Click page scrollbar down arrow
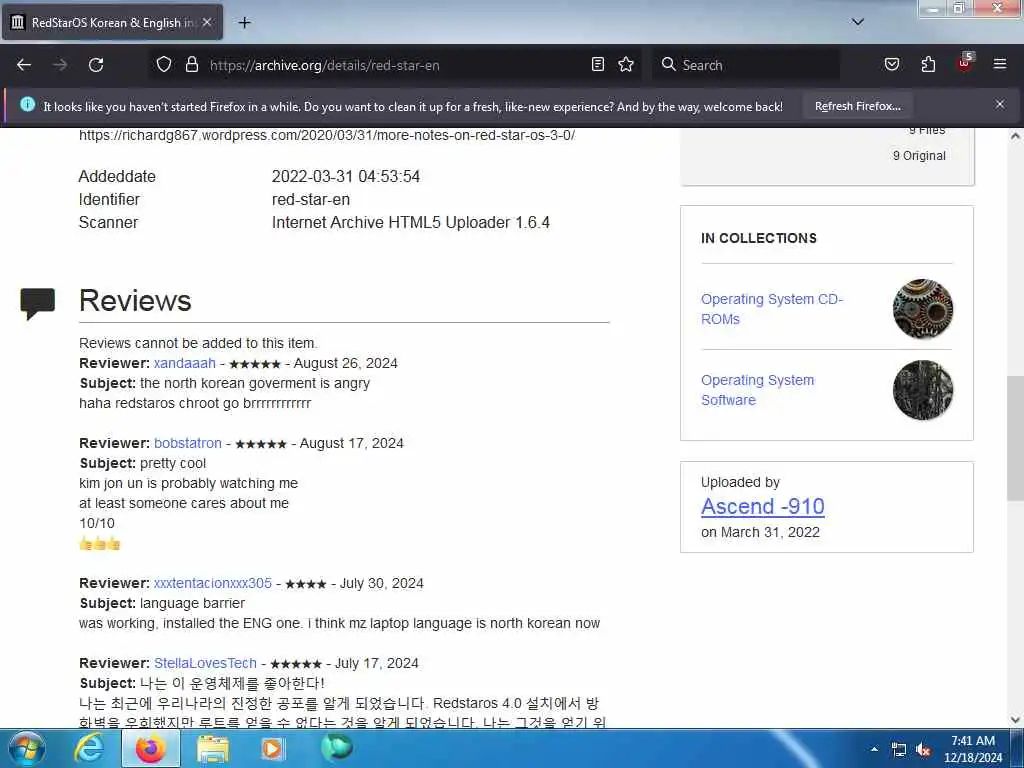 click(1015, 720)
